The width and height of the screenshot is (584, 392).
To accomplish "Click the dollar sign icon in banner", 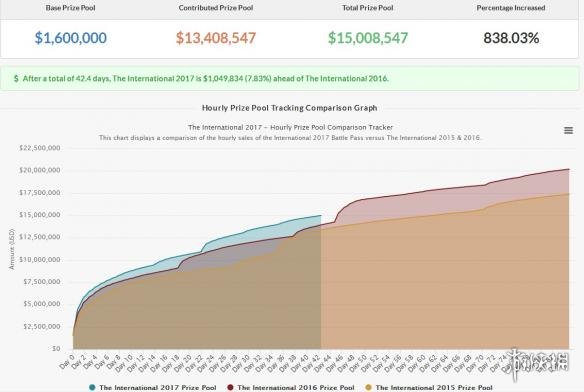I will (x=16, y=79).
